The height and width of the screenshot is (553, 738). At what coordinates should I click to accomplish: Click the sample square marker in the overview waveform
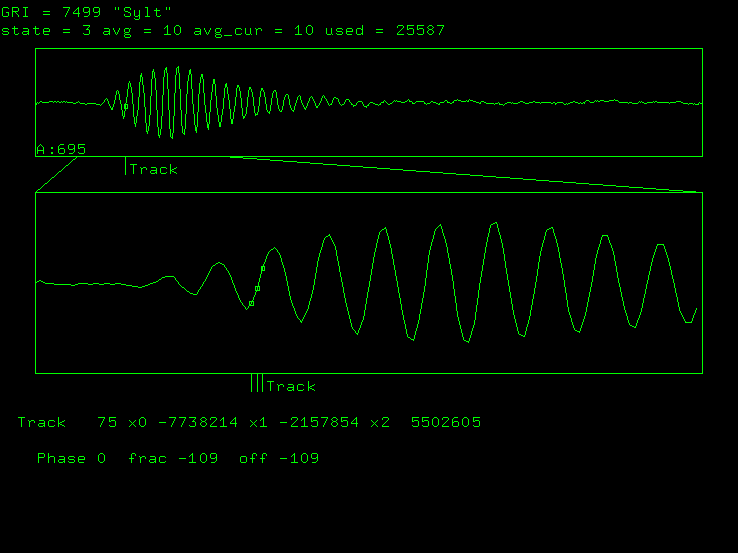tap(126, 107)
